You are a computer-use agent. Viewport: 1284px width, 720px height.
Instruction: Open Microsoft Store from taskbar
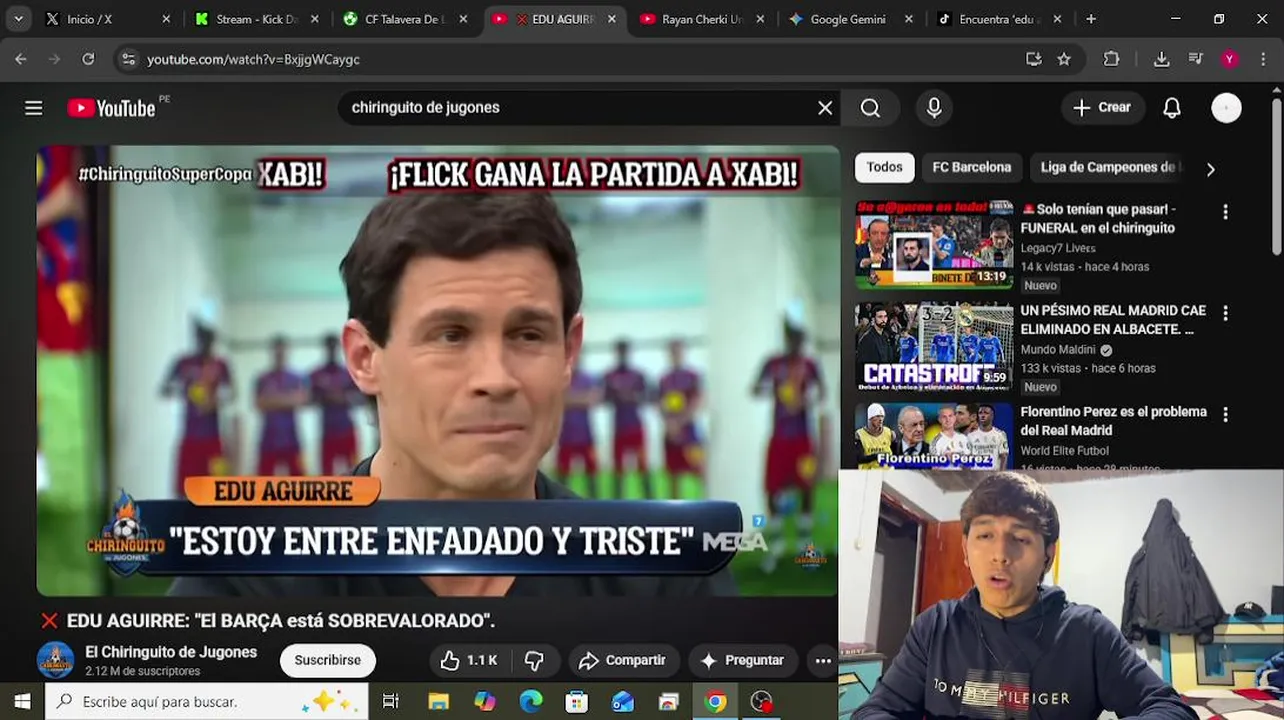click(x=577, y=702)
